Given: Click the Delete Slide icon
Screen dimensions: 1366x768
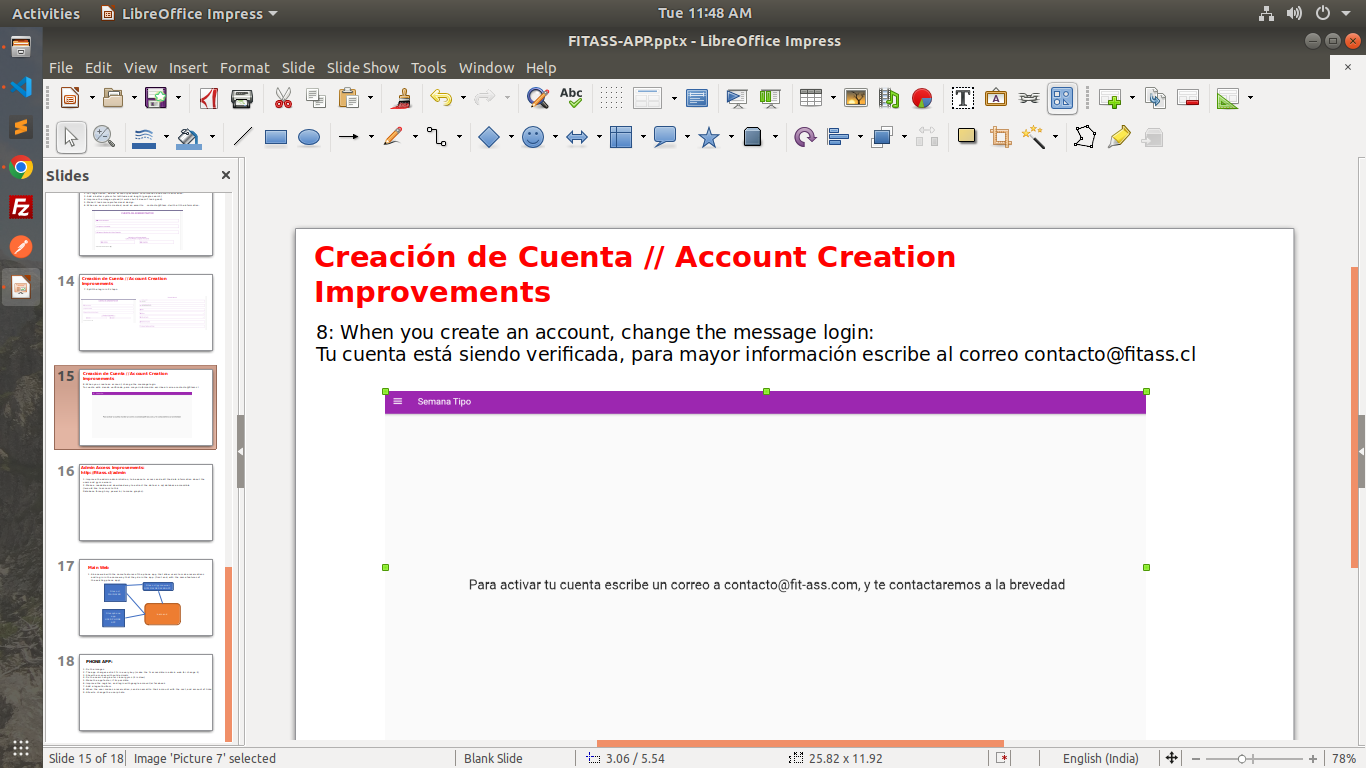Looking at the screenshot, I should click(1188, 98).
